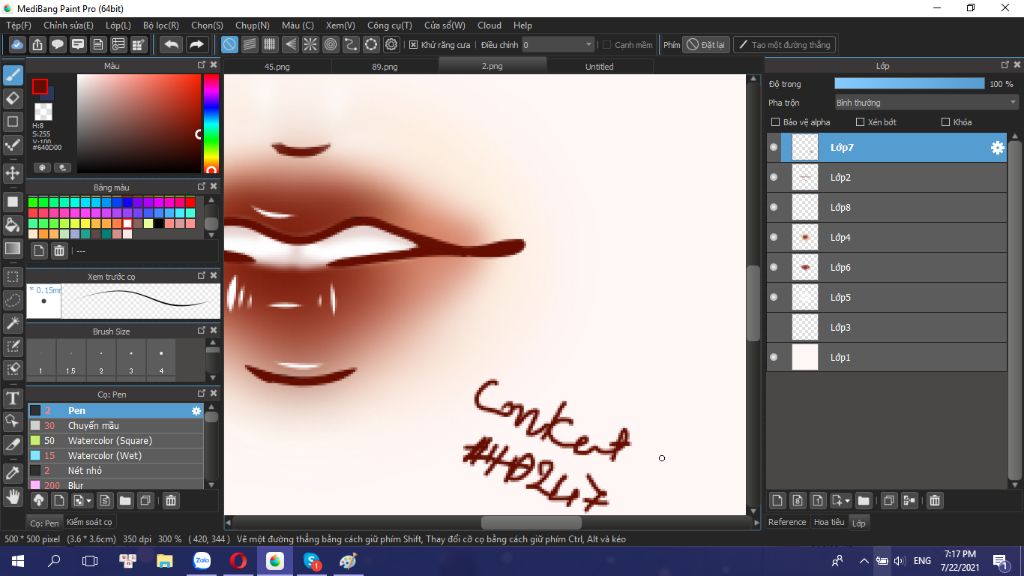Hide the Lớp7 layer
The height and width of the screenshot is (576, 1024).
click(x=774, y=148)
